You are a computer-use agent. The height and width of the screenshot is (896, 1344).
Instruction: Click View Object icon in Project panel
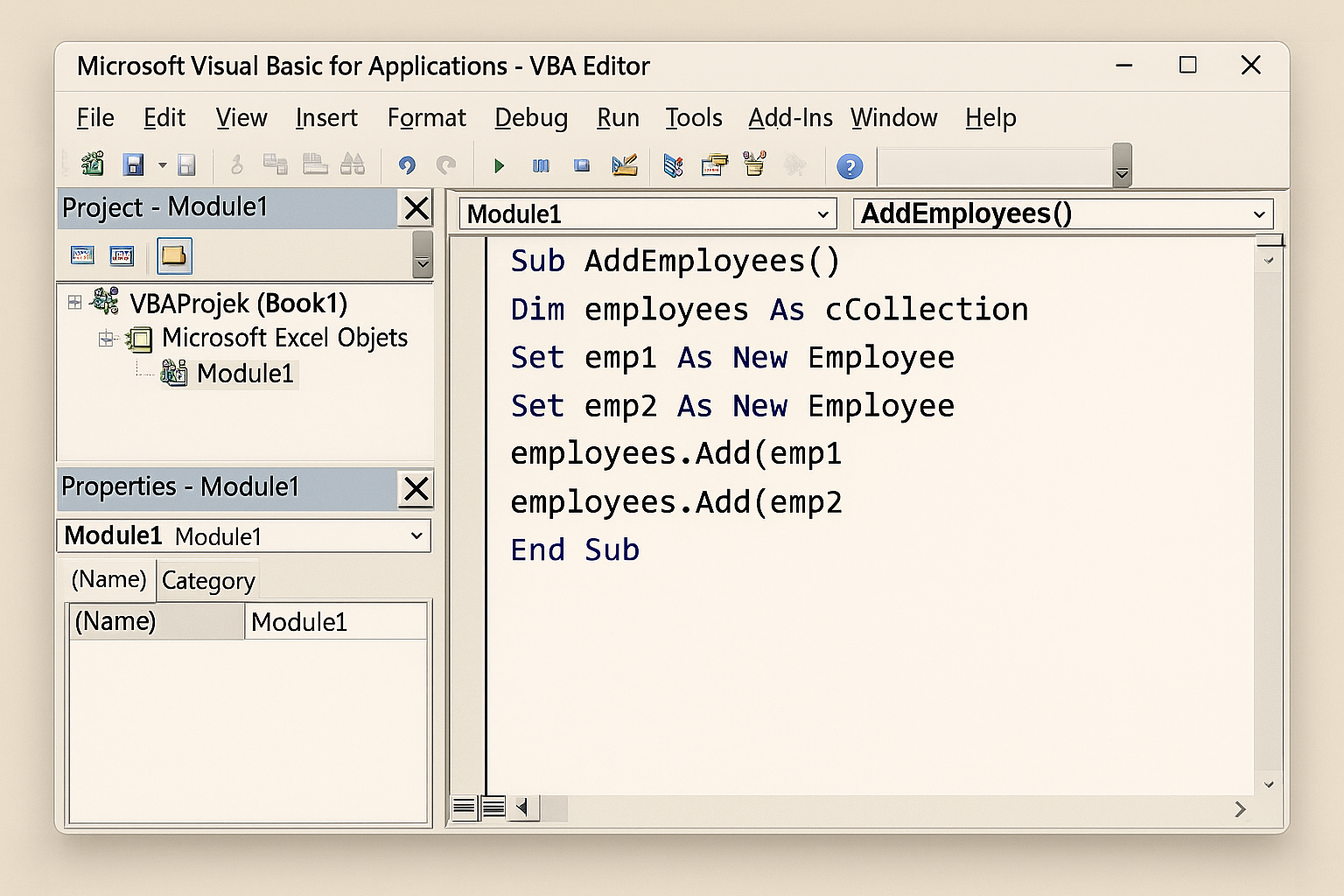[x=122, y=255]
